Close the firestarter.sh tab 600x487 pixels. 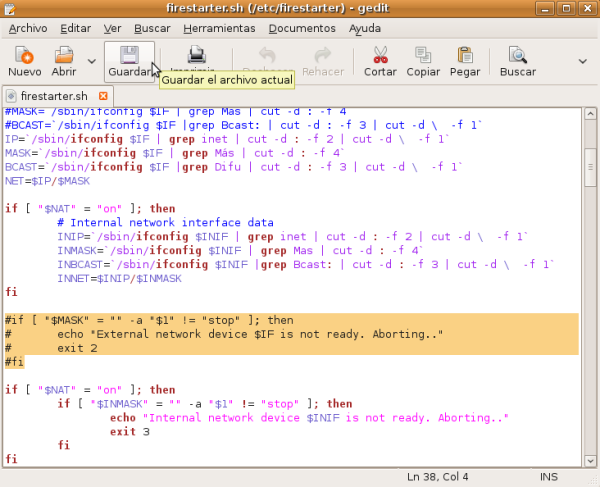[103, 95]
